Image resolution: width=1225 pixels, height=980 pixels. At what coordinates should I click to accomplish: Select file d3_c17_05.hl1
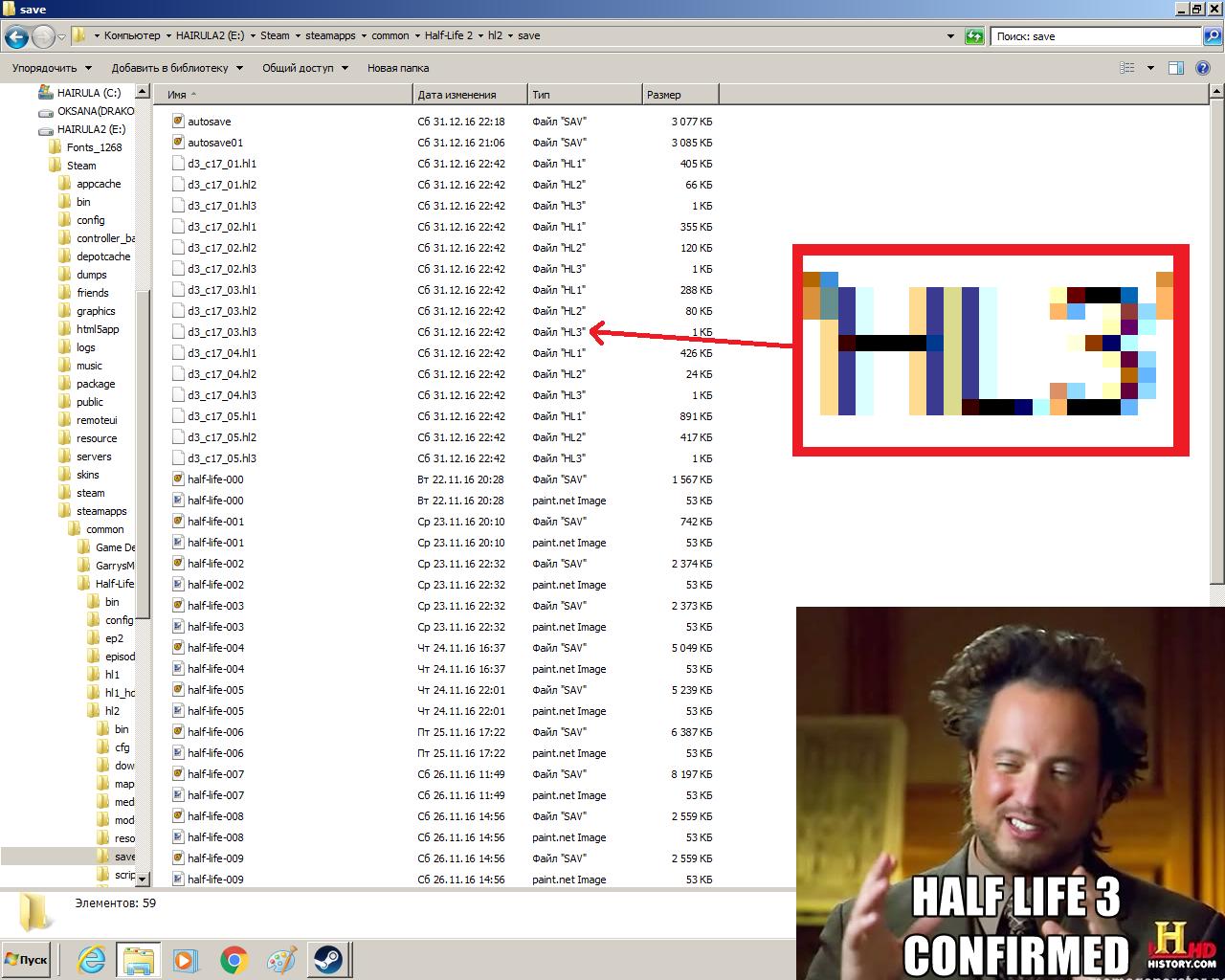point(222,416)
